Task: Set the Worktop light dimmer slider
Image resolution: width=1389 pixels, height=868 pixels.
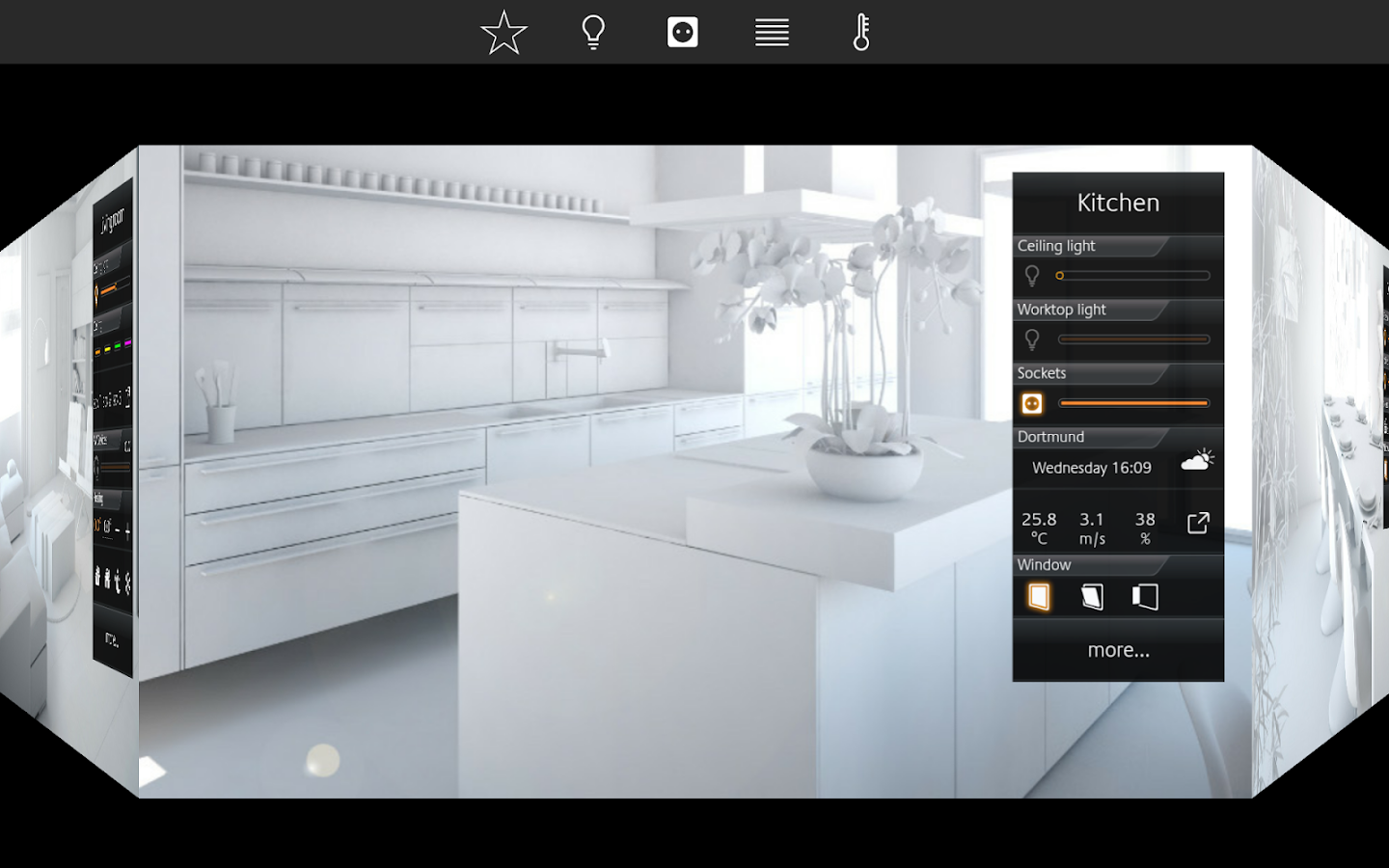Action: pos(1133,339)
